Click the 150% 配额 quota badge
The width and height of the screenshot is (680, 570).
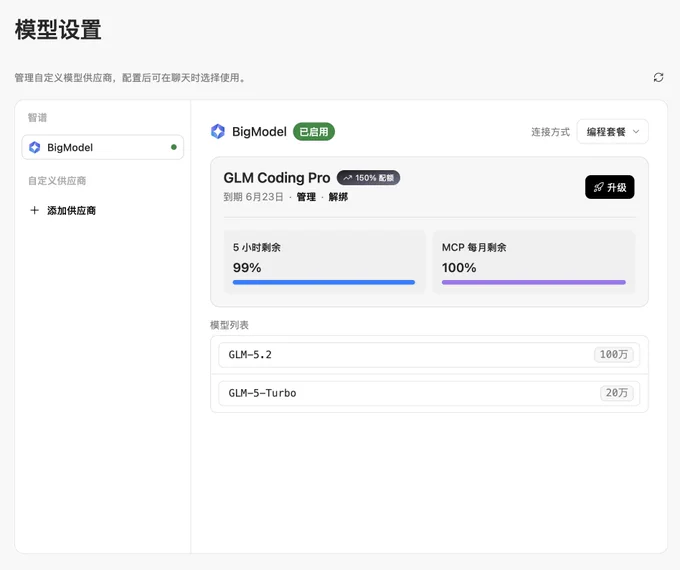coord(369,178)
